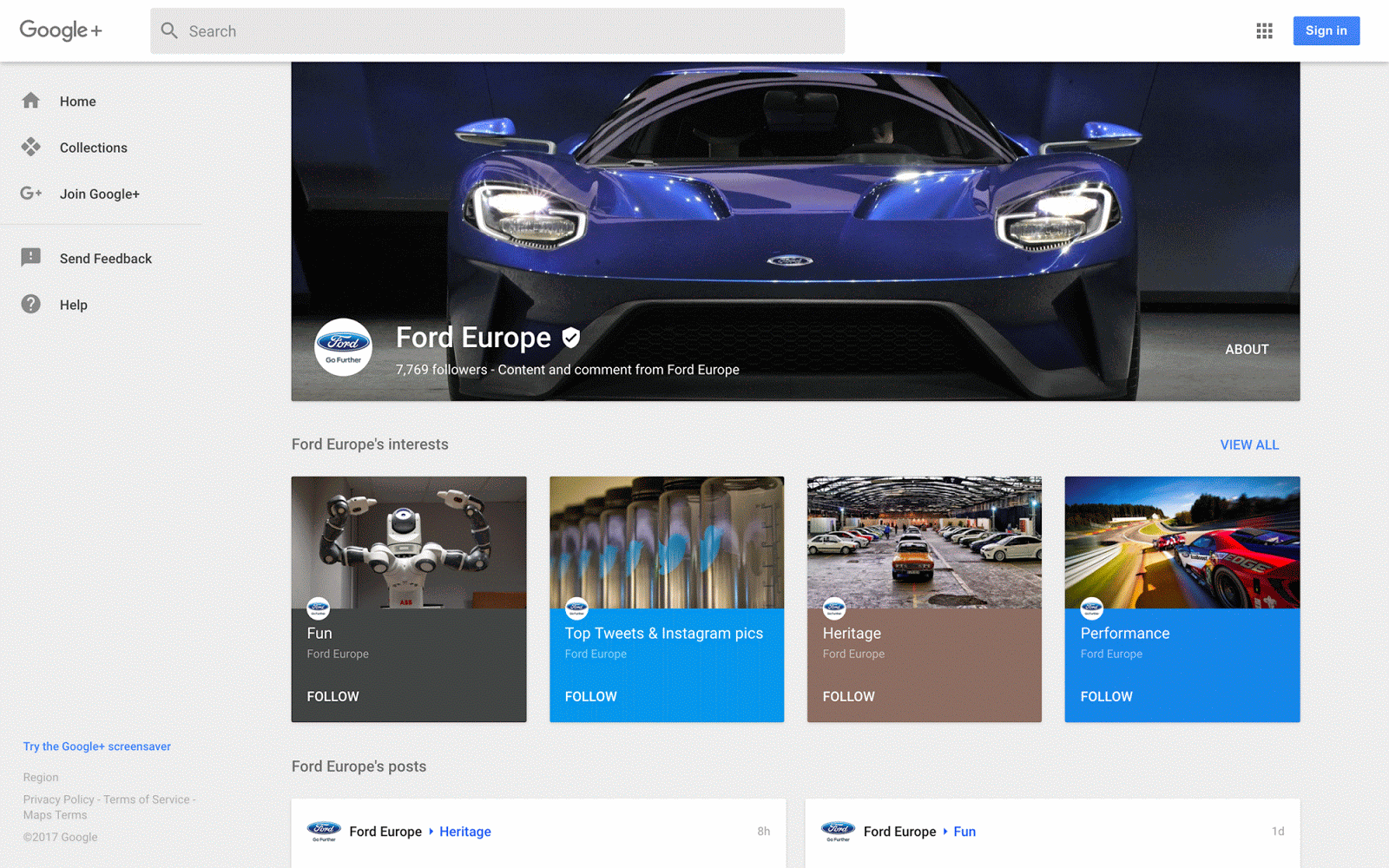Open Send Feedback

106,259
